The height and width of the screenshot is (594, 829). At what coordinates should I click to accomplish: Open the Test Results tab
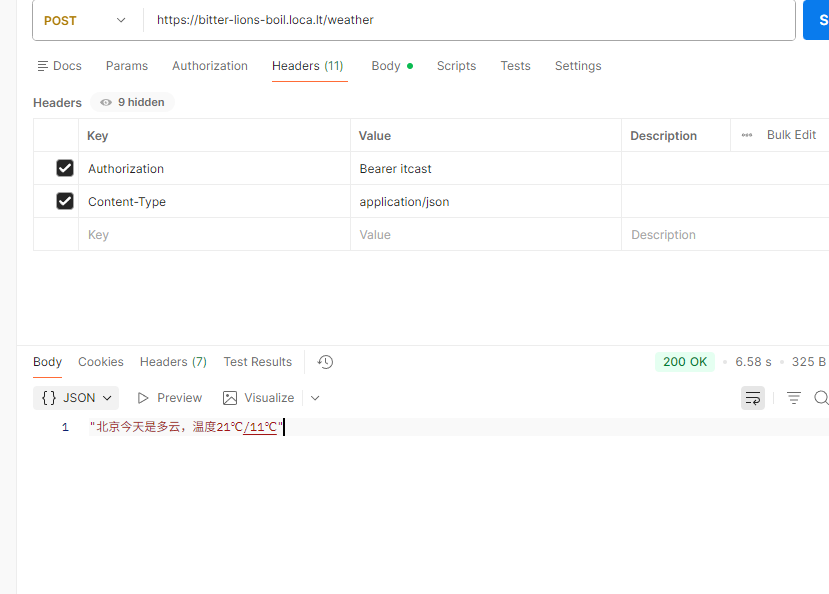point(257,362)
